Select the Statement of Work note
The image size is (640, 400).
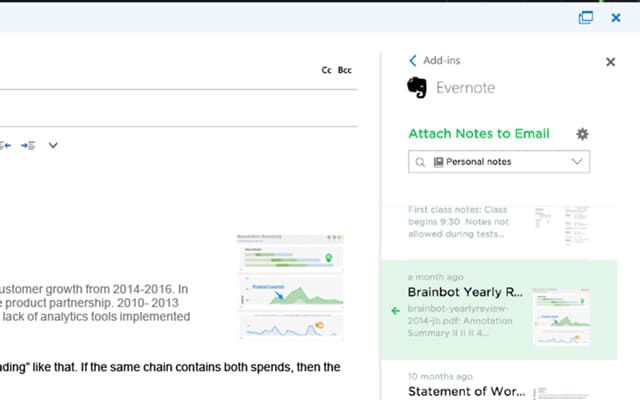[499, 384]
